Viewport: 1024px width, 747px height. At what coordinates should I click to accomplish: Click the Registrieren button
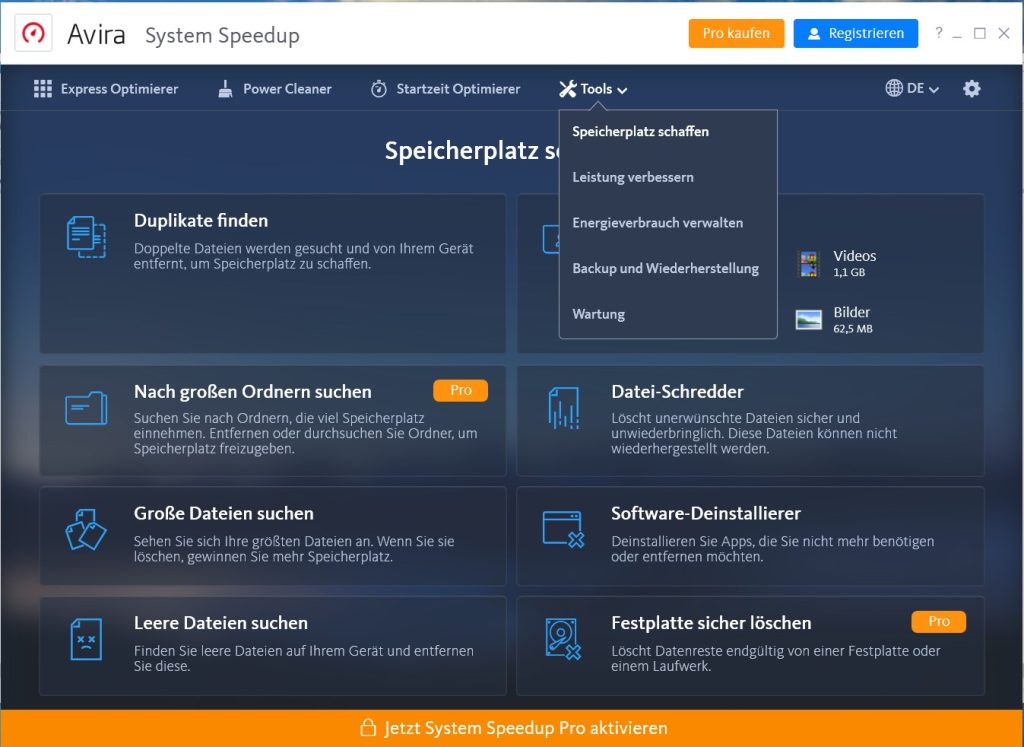[x=856, y=33]
